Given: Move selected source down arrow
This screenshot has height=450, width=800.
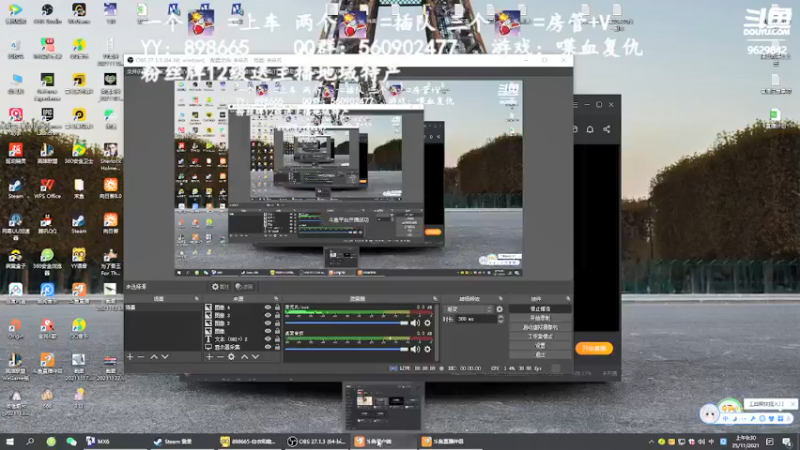Looking at the screenshot, I should pyautogui.click(x=255, y=357).
